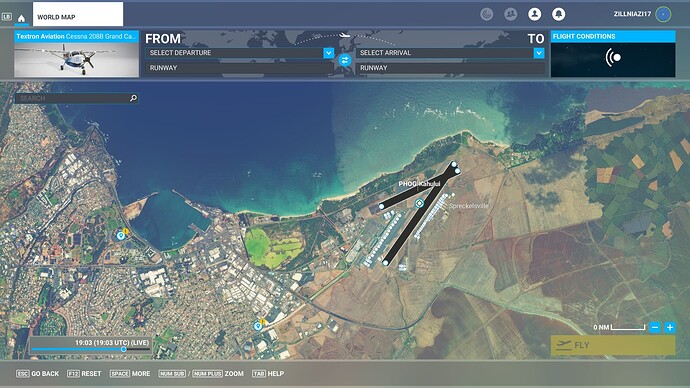Open the notifications bell icon
Screen dimensions: 690x388
click(x=558, y=14)
